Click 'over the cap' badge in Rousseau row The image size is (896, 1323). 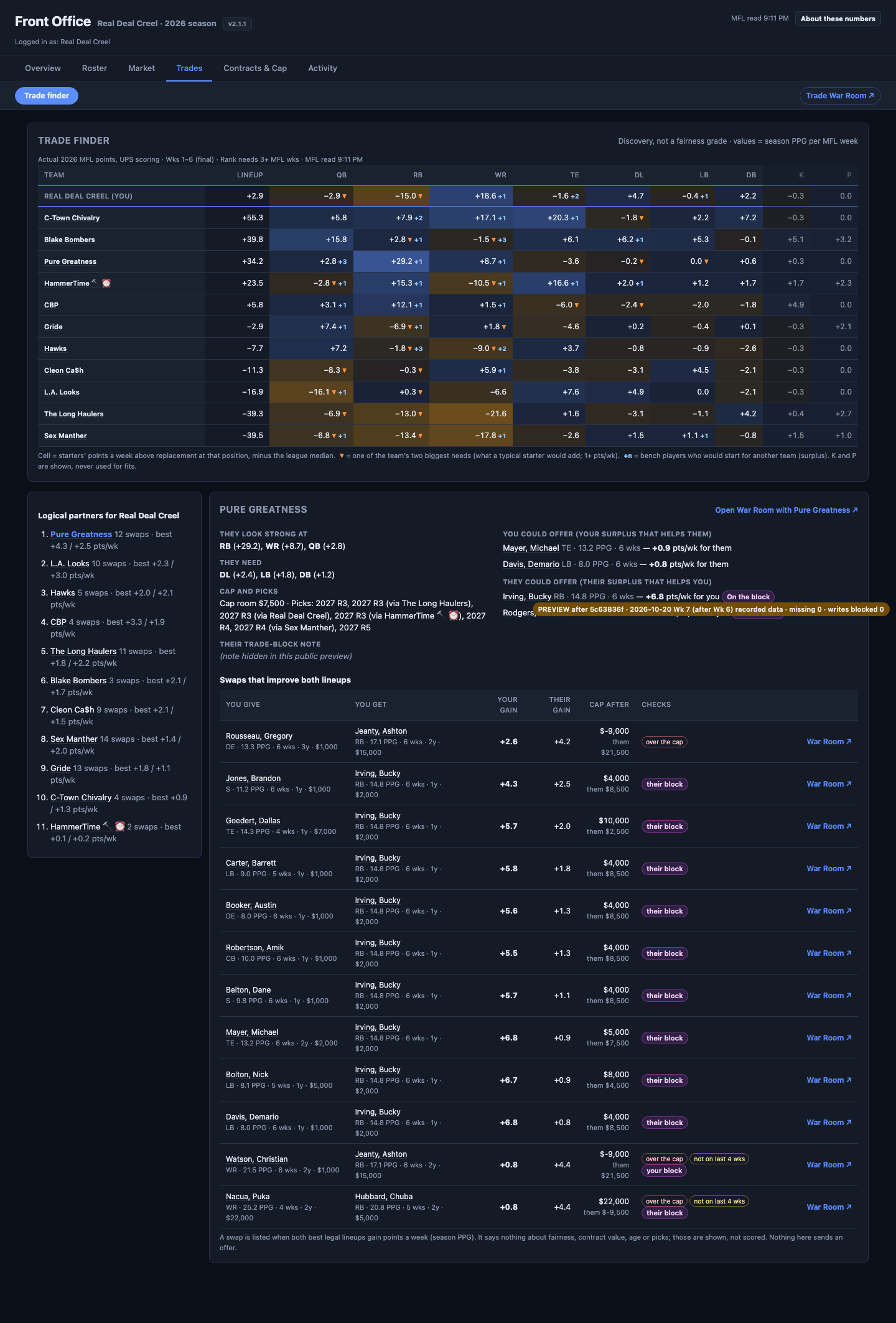[x=664, y=742]
